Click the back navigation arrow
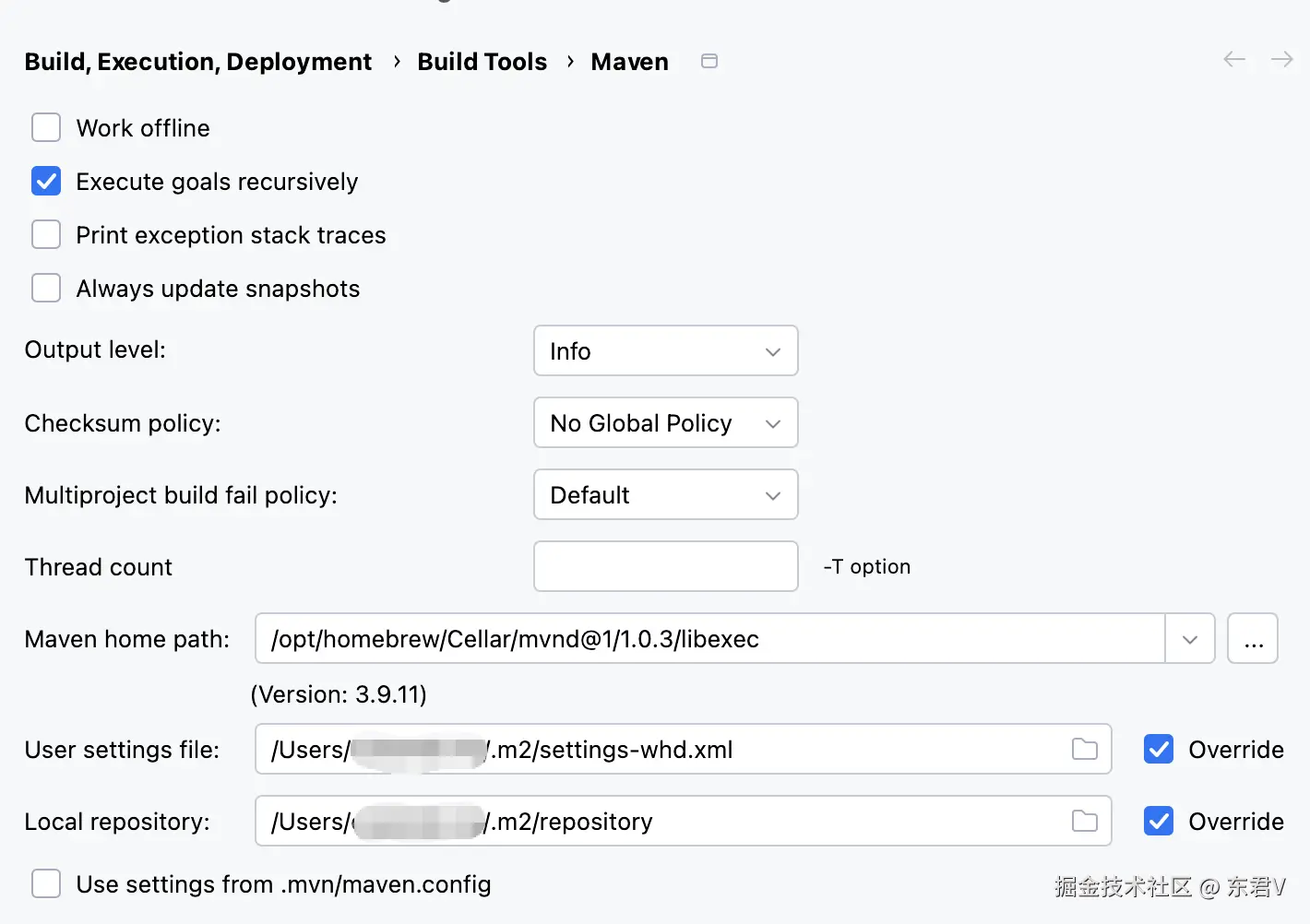The width and height of the screenshot is (1310, 924). click(x=1233, y=60)
